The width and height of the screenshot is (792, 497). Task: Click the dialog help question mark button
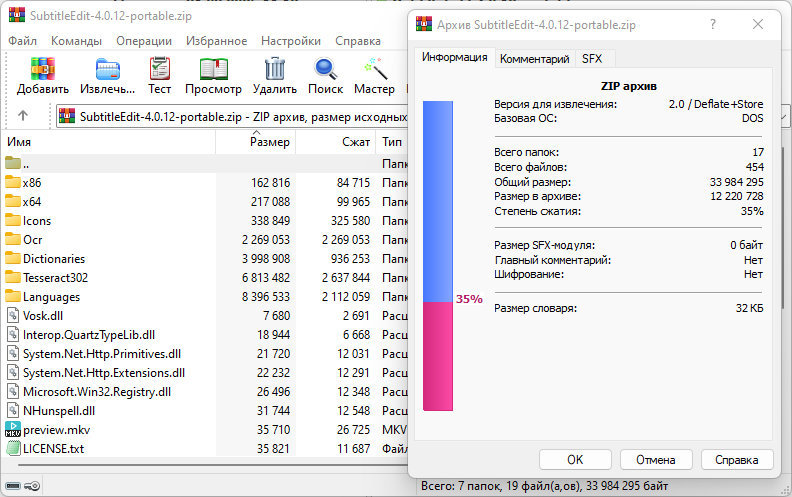coord(713,24)
